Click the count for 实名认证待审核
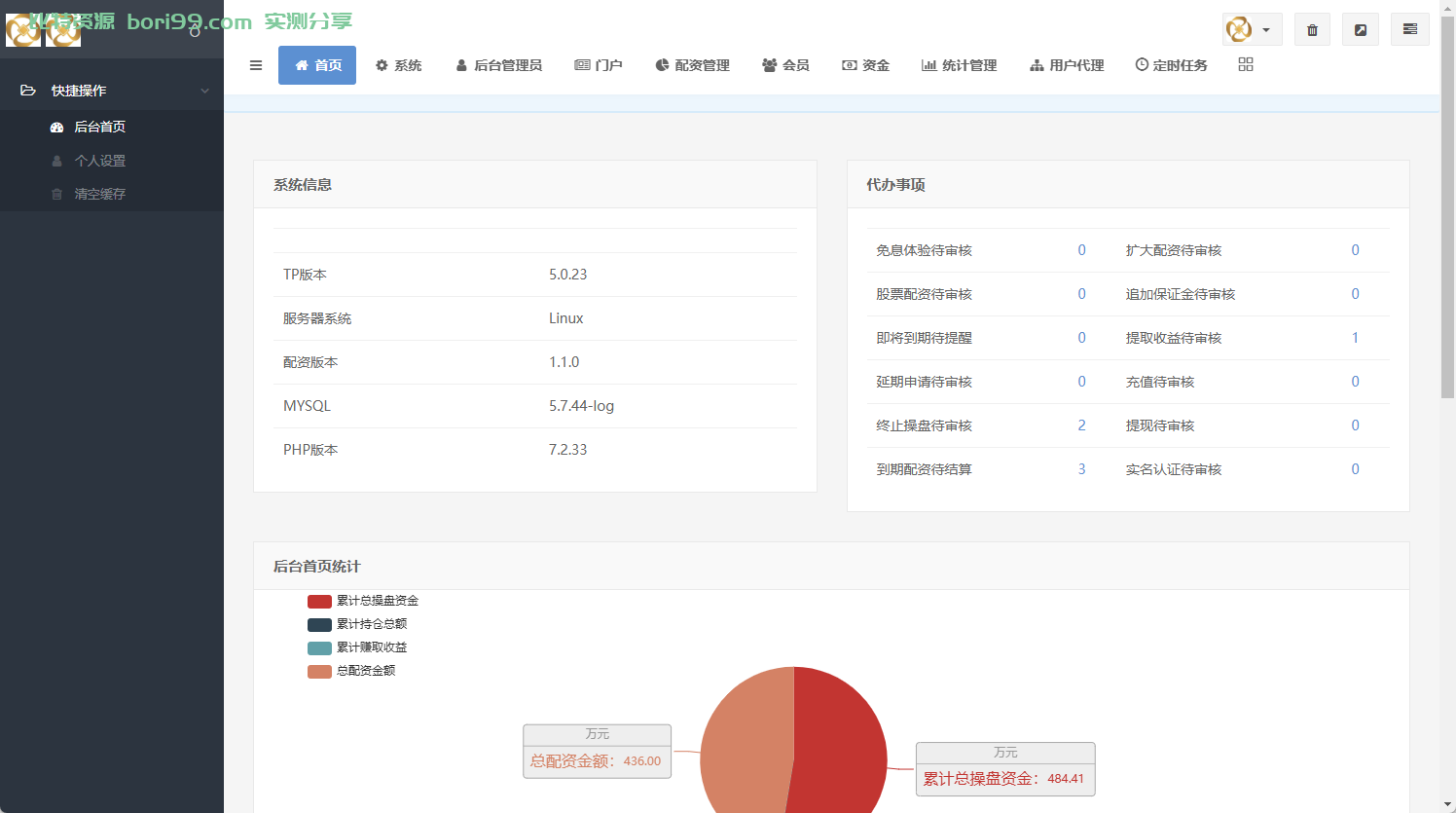The height and width of the screenshot is (813, 1456). pyautogui.click(x=1355, y=469)
